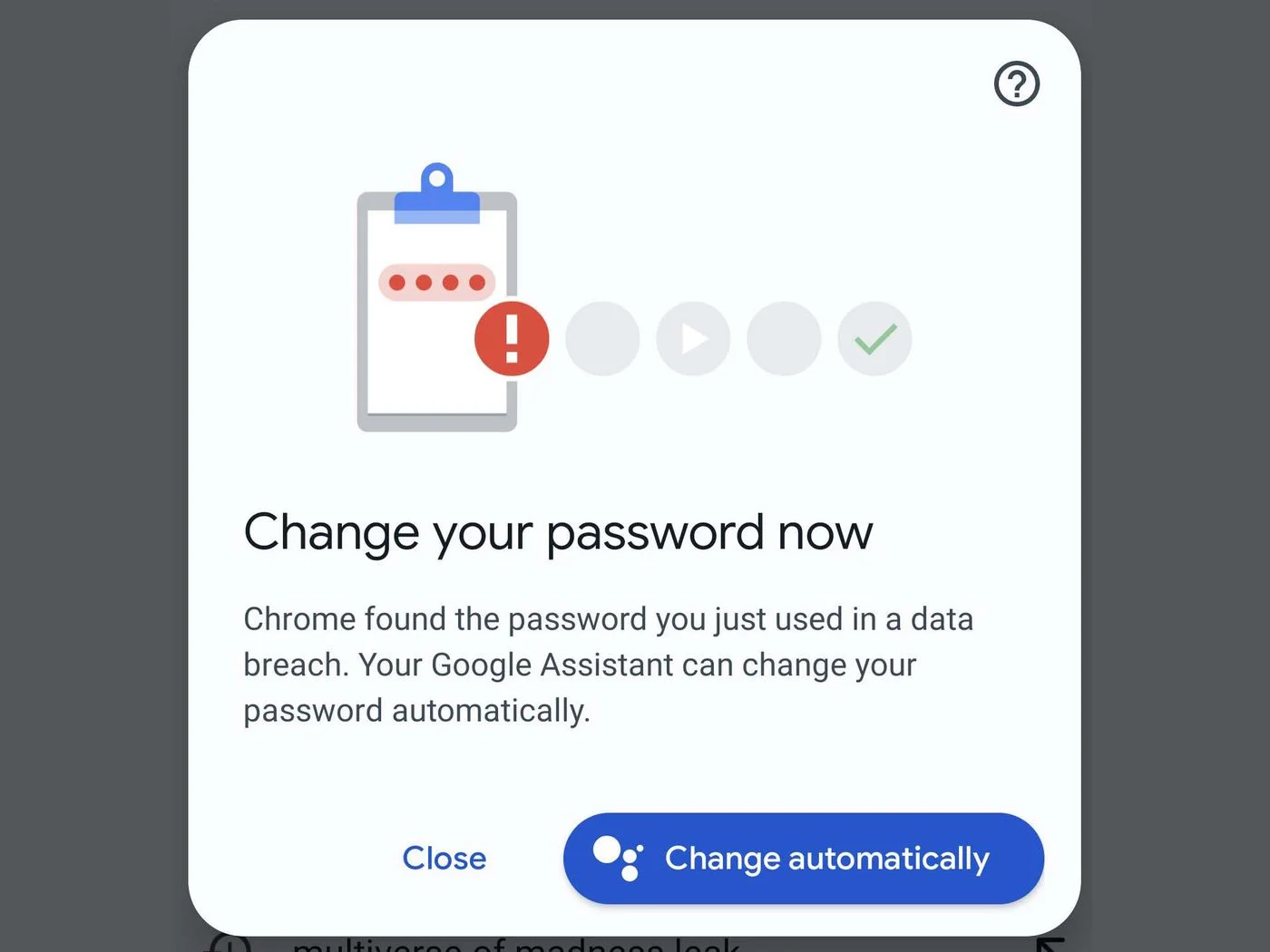Click the first gray step circle
This screenshot has height=952, width=1270.
pyautogui.click(x=602, y=339)
